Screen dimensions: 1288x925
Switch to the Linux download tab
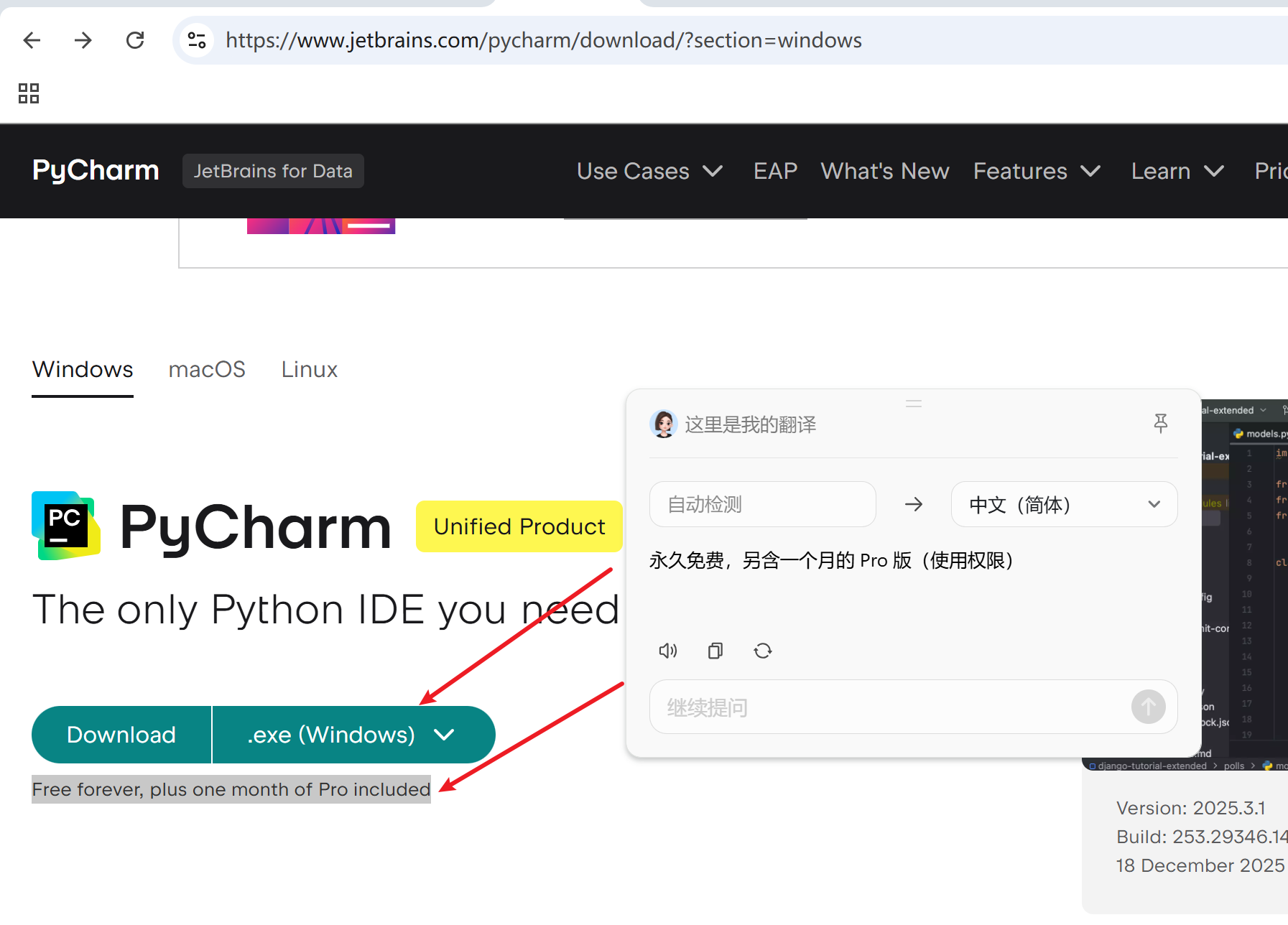[x=309, y=369]
